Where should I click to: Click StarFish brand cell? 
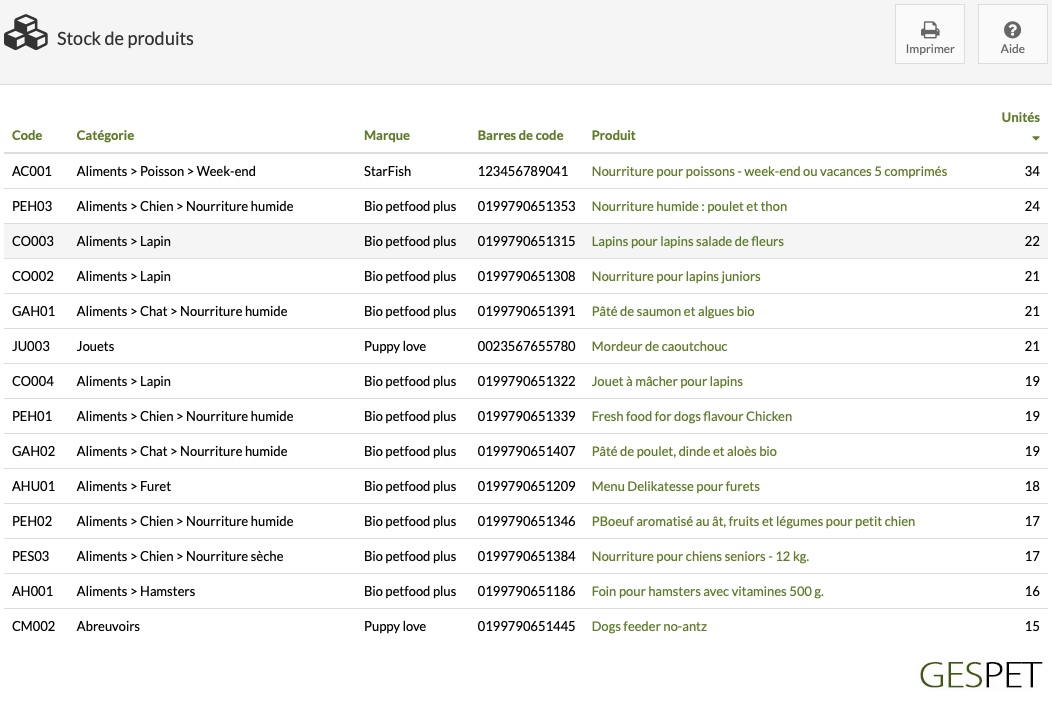tap(387, 171)
